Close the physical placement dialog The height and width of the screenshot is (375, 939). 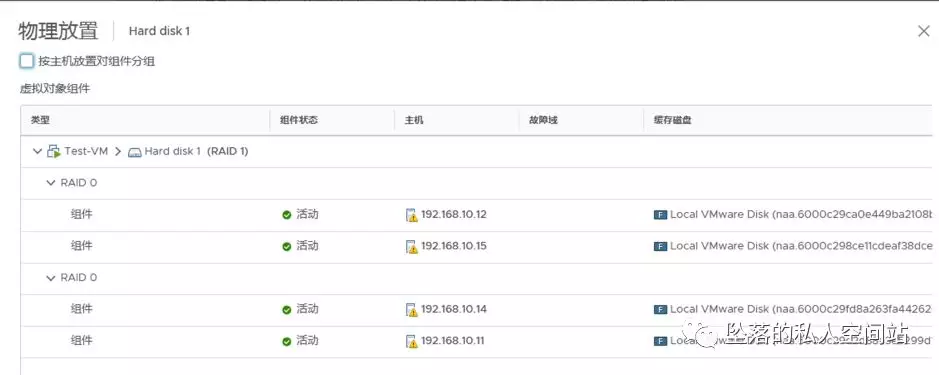924,31
